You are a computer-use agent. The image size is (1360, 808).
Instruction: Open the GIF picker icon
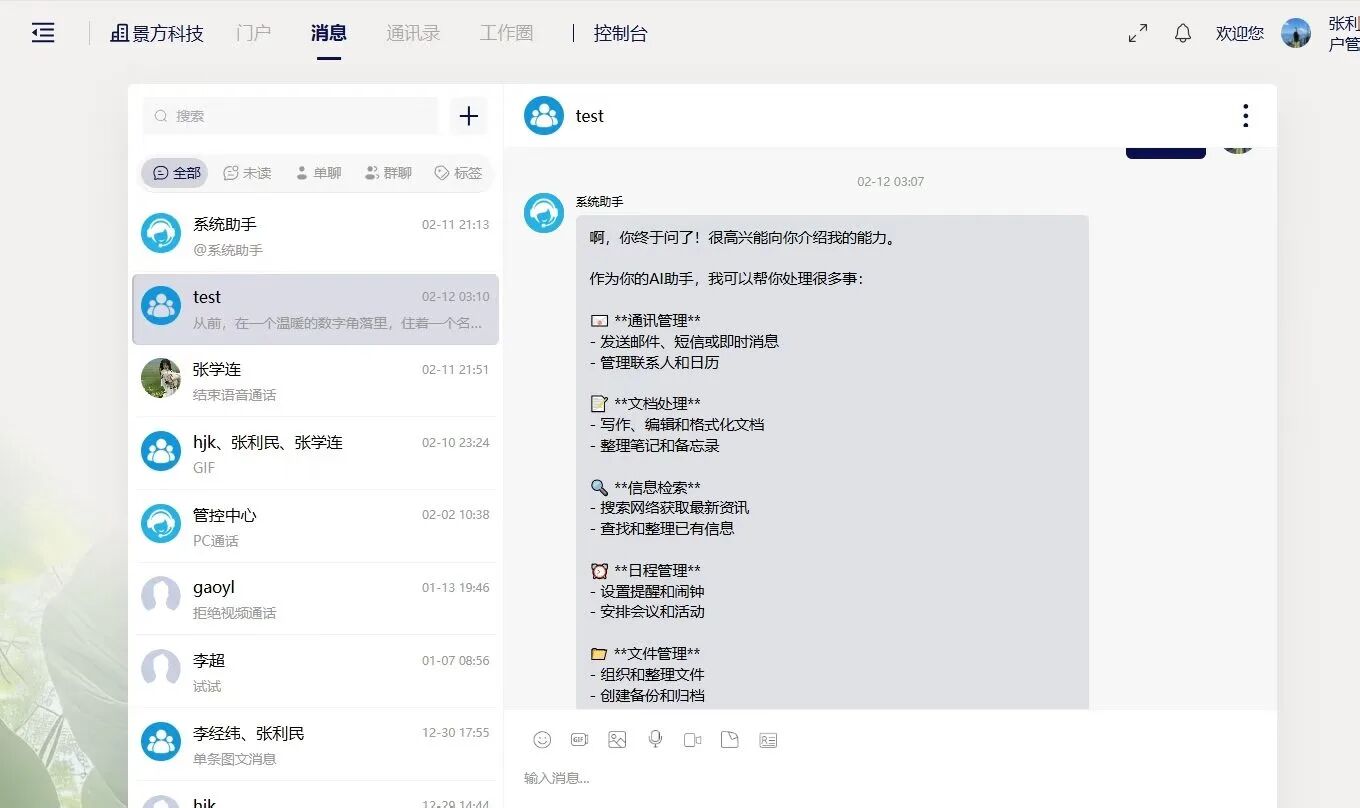(579, 739)
